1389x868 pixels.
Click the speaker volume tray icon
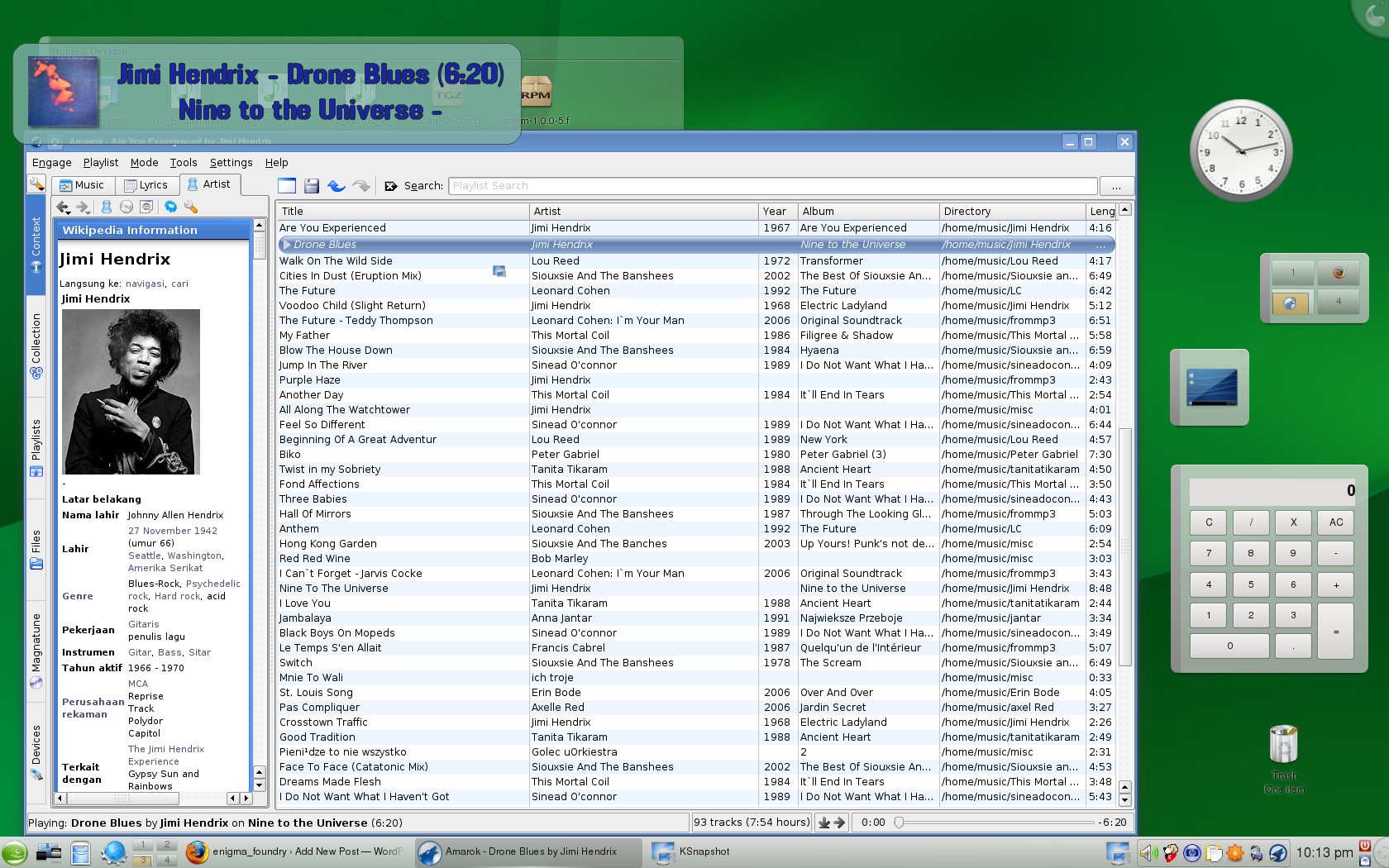pyautogui.click(x=1148, y=852)
